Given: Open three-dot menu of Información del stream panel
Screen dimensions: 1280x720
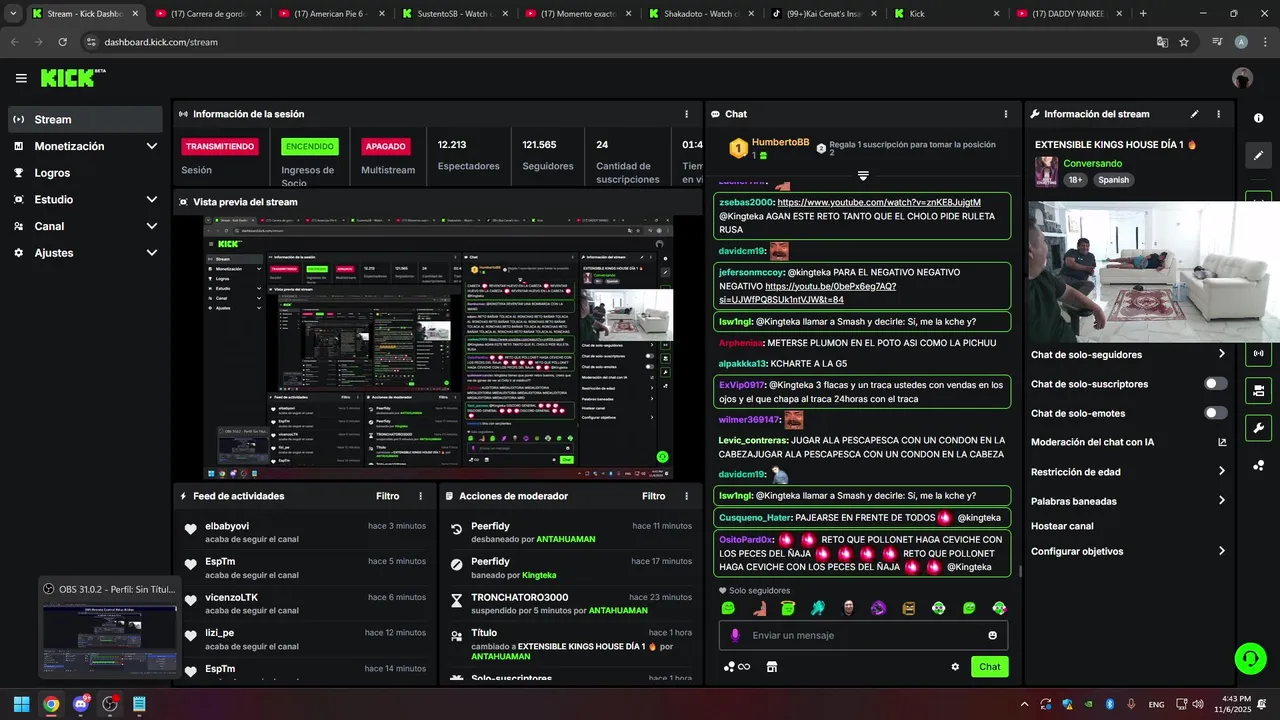Looking at the screenshot, I should tap(1218, 114).
